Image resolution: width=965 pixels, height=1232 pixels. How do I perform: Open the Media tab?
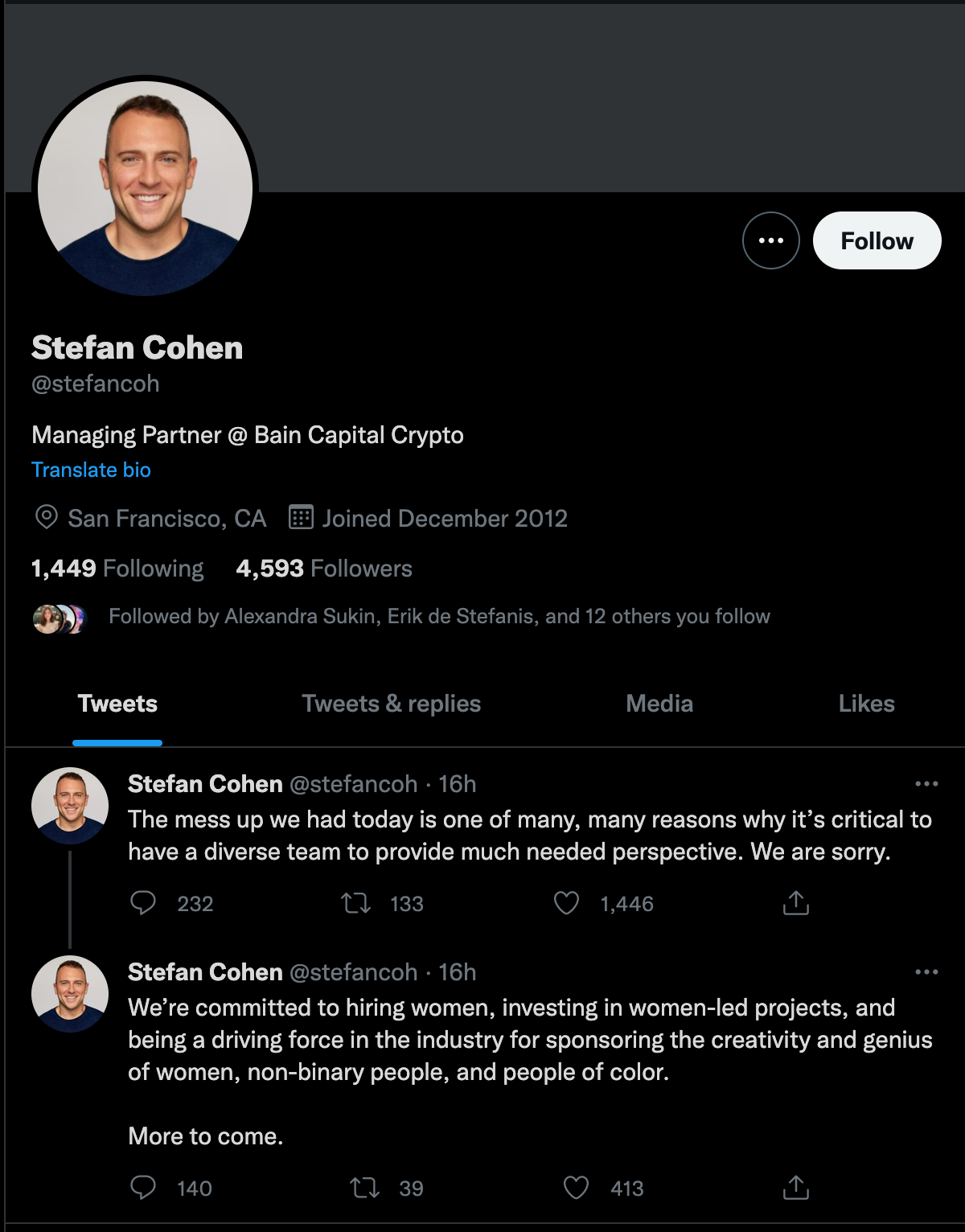coord(659,704)
